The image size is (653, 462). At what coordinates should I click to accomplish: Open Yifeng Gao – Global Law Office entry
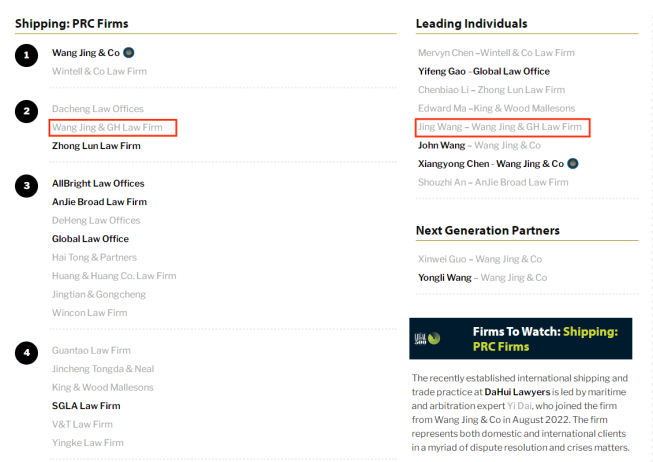(x=484, y=71)
